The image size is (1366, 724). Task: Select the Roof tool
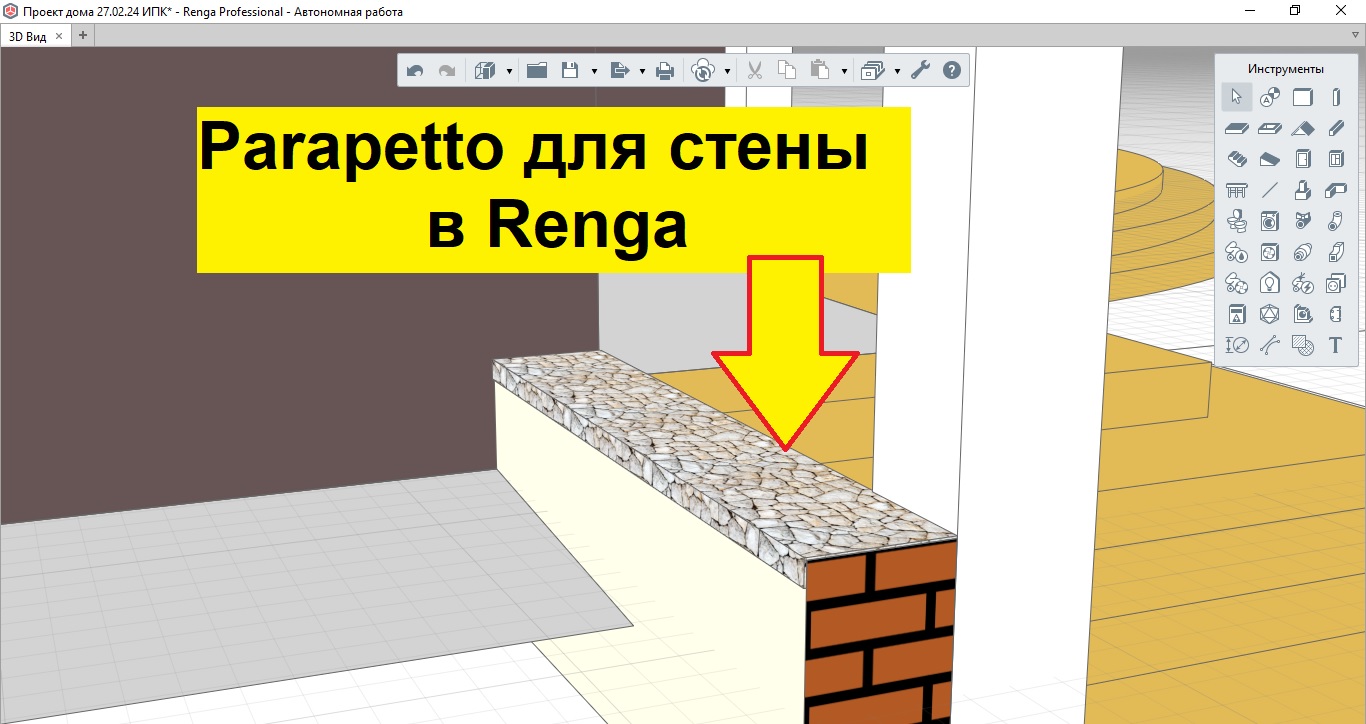(x=1302, y=128)
